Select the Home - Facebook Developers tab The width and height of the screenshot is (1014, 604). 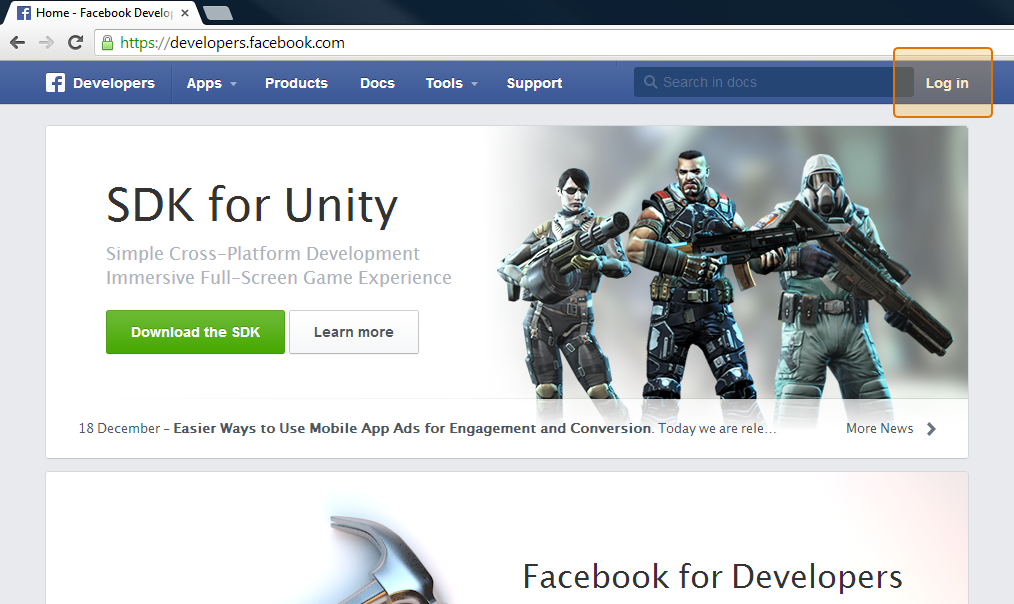[x=103, y=13]
